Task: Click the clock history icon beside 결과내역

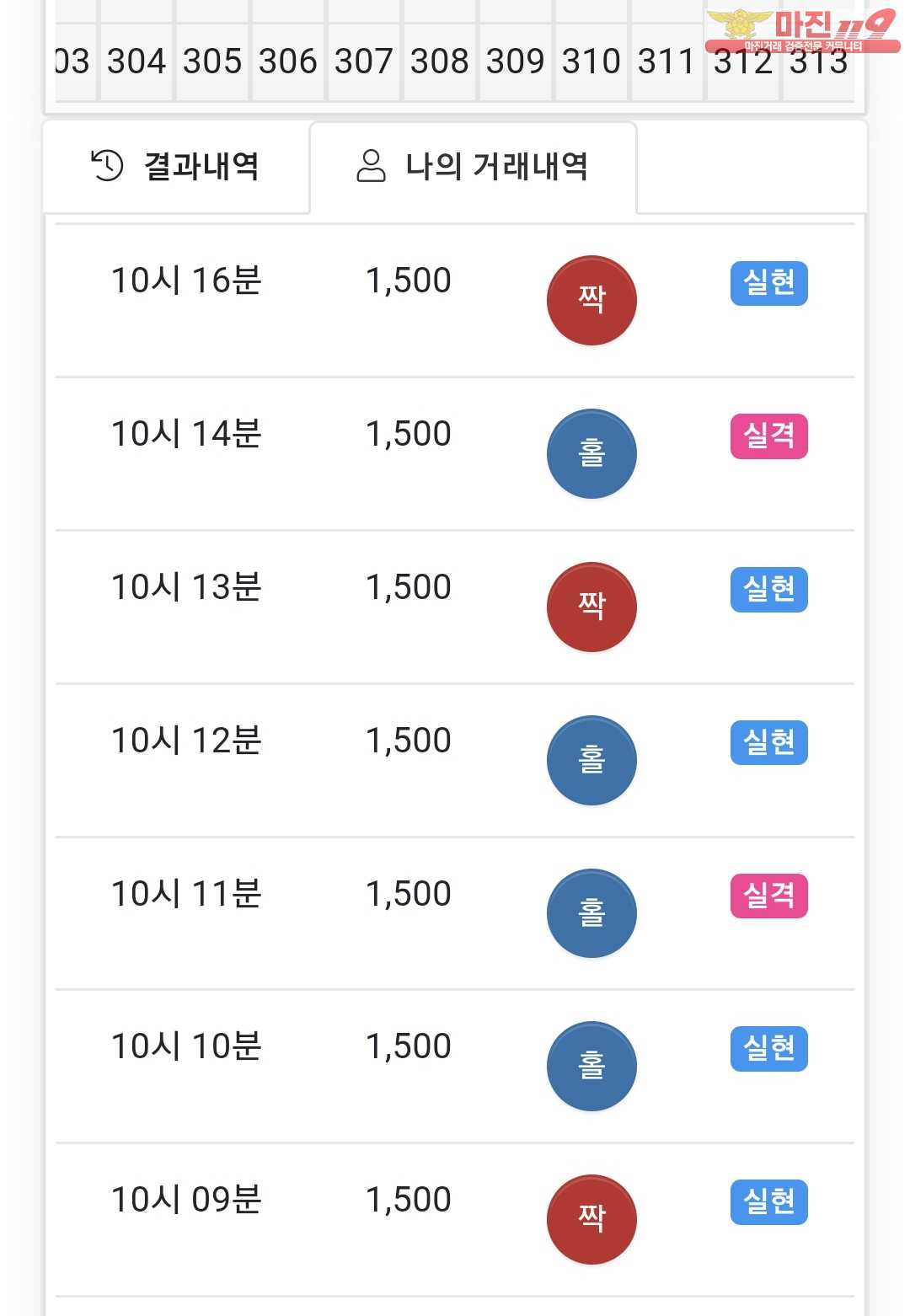Action: click(x=107, y=165)
